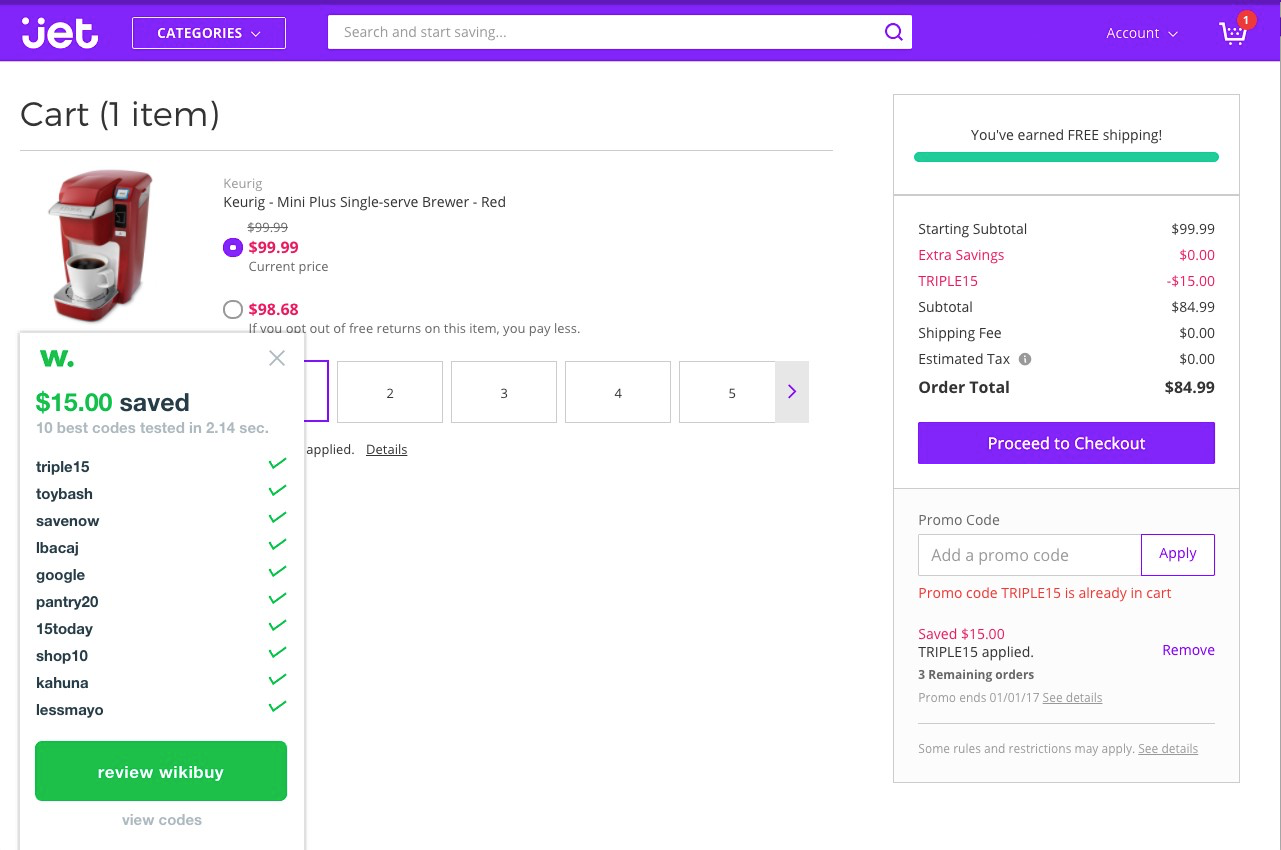Remove the TRIPLE15 promo code
Image resolution: width=1281 pixels, height=850 pixels.
click(x=1188, y=650)
